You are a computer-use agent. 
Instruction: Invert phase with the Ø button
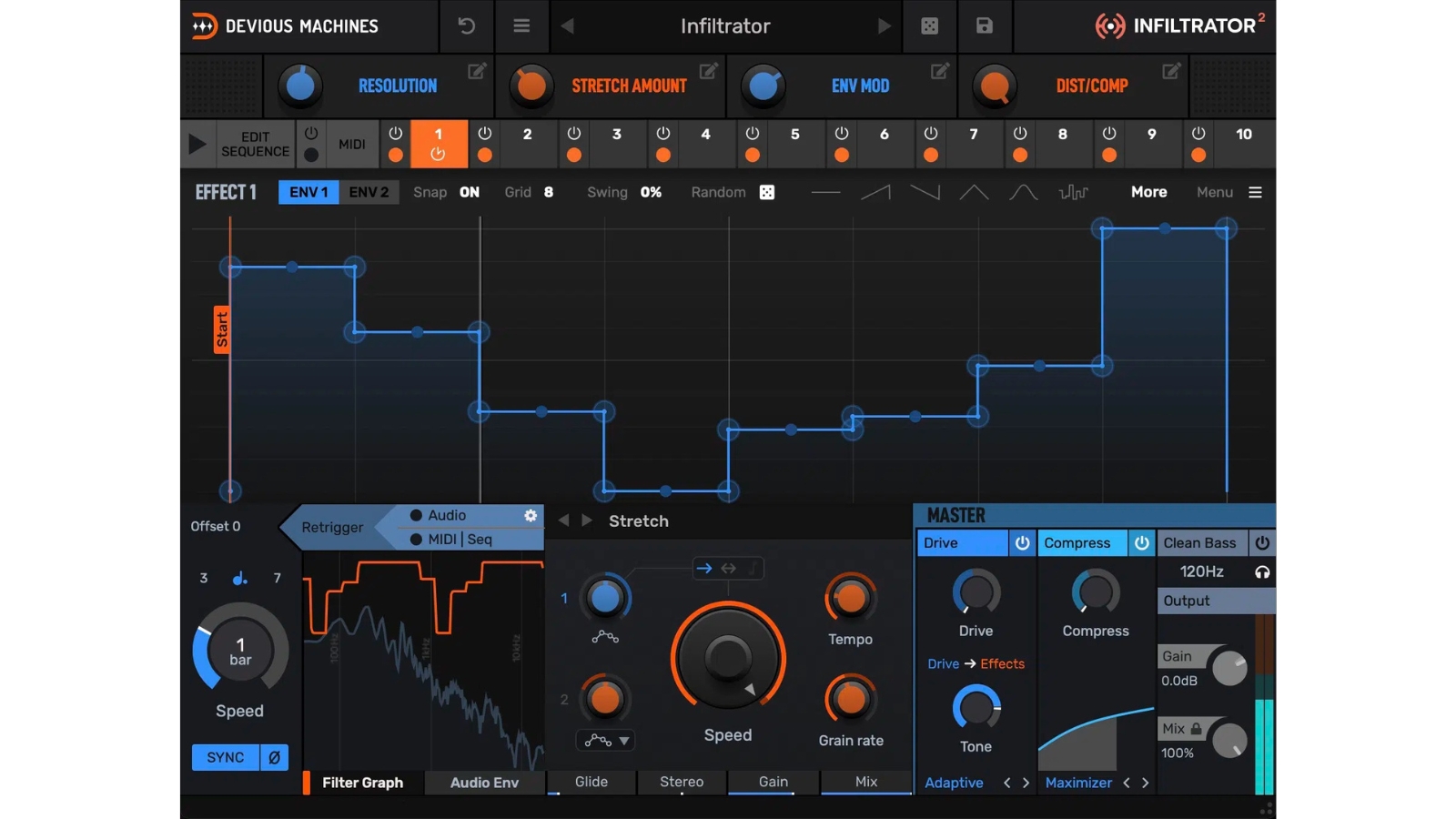[x=274, y=757]
